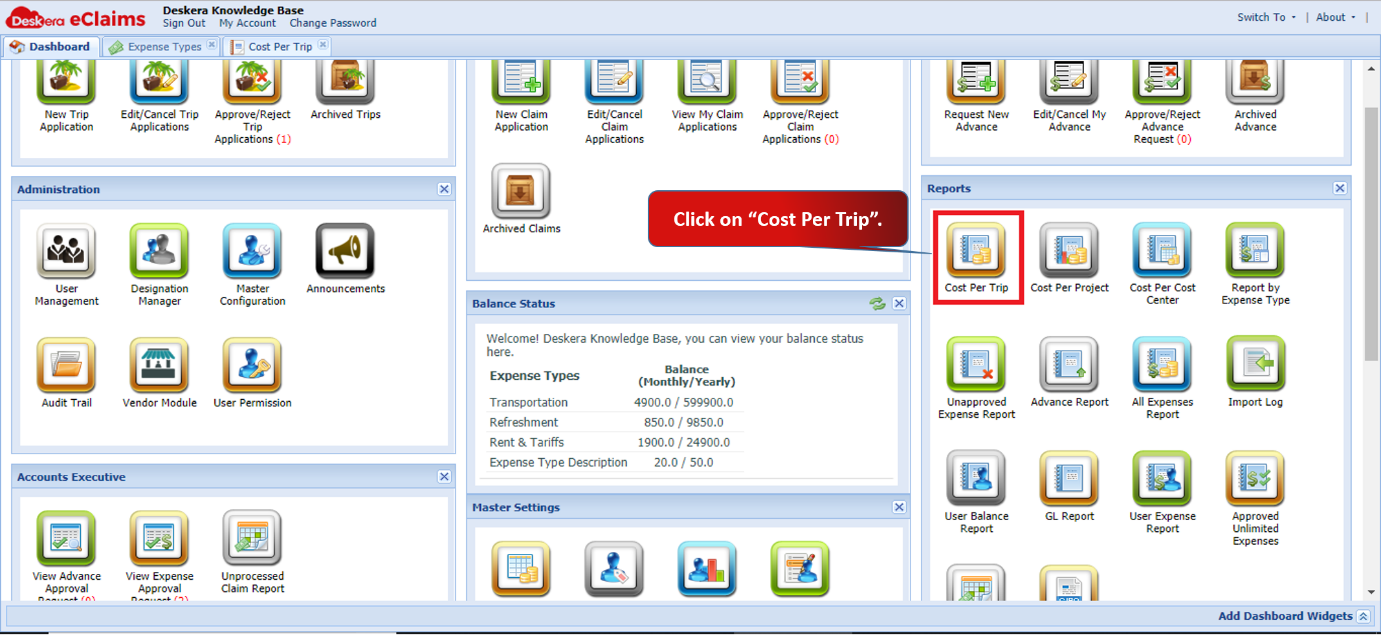Image resolution: width=1381 pixels, height=636 pixels.
Task: Close the Master Settings widget
Action: coord(899,507)
